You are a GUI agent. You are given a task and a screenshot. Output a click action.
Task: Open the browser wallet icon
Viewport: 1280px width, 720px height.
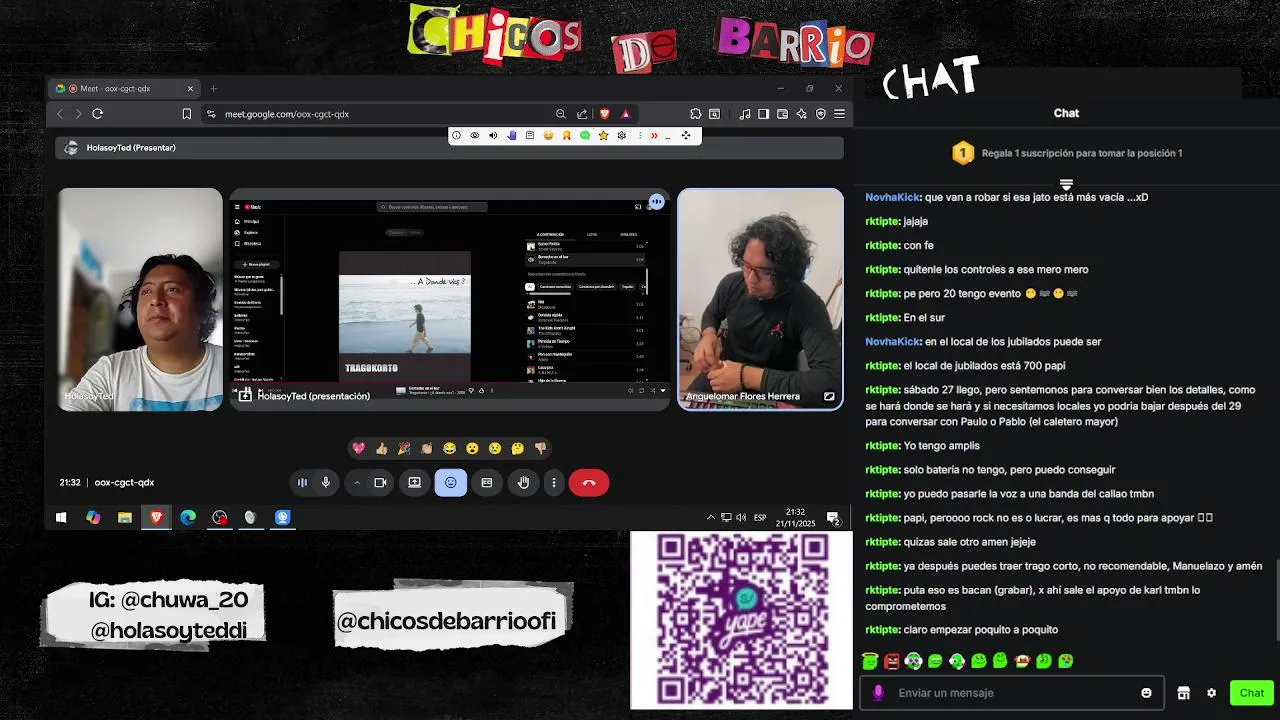[782, 114]
